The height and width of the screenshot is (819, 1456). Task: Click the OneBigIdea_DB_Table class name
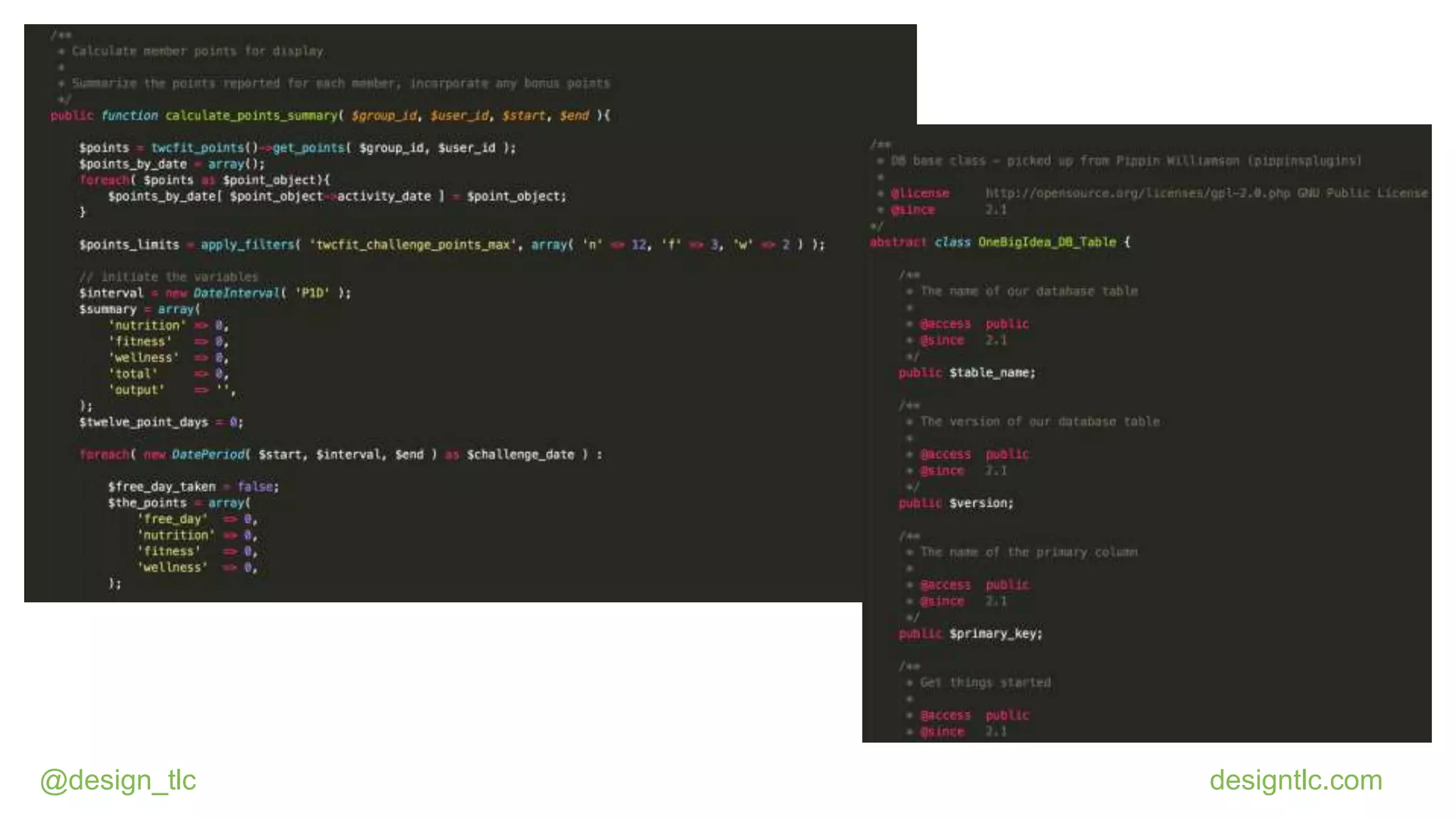point(1046,242)
